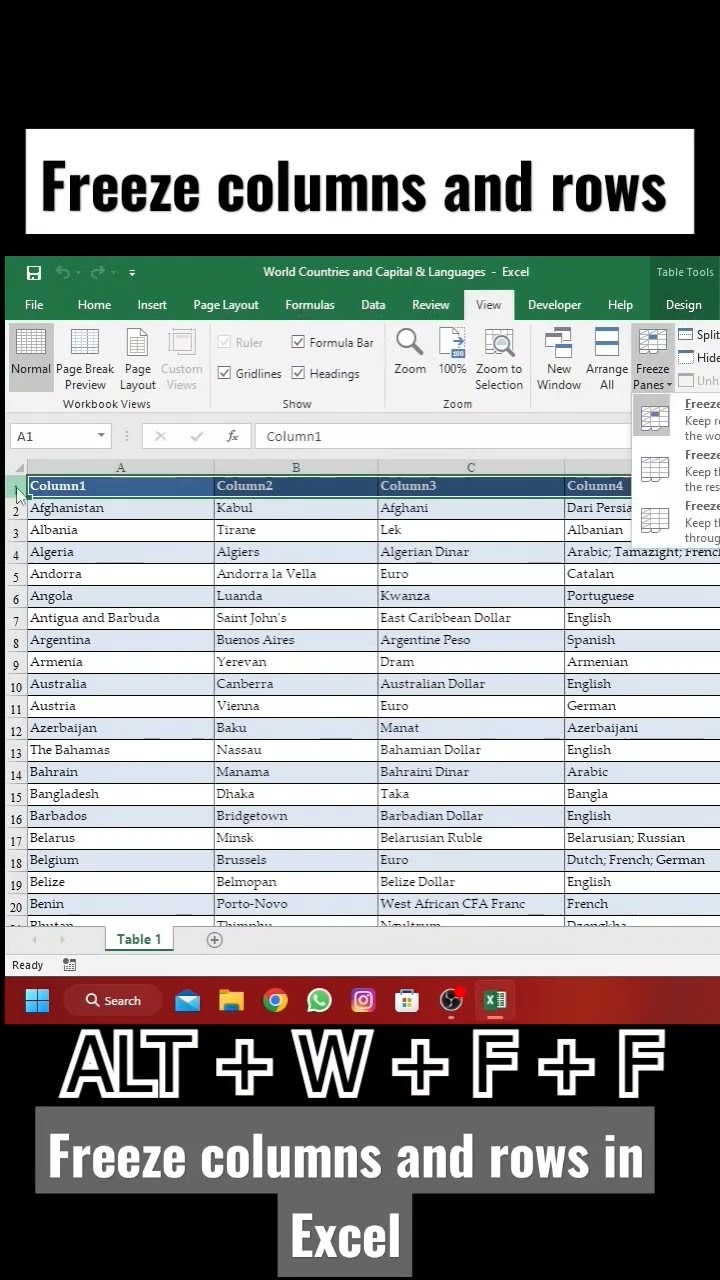Viewport: 720px width, 1280px height.
Task: Select column B header
Action: click(296, 467)
